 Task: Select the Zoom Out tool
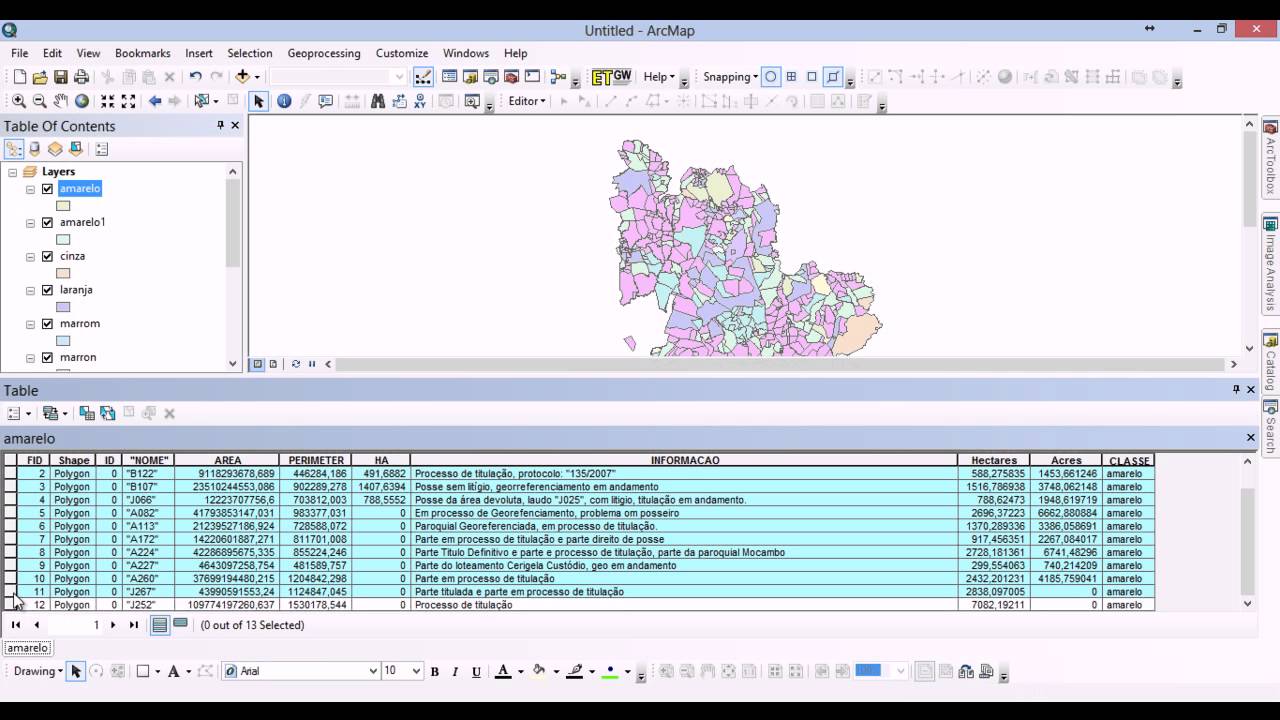pos(40,101)
